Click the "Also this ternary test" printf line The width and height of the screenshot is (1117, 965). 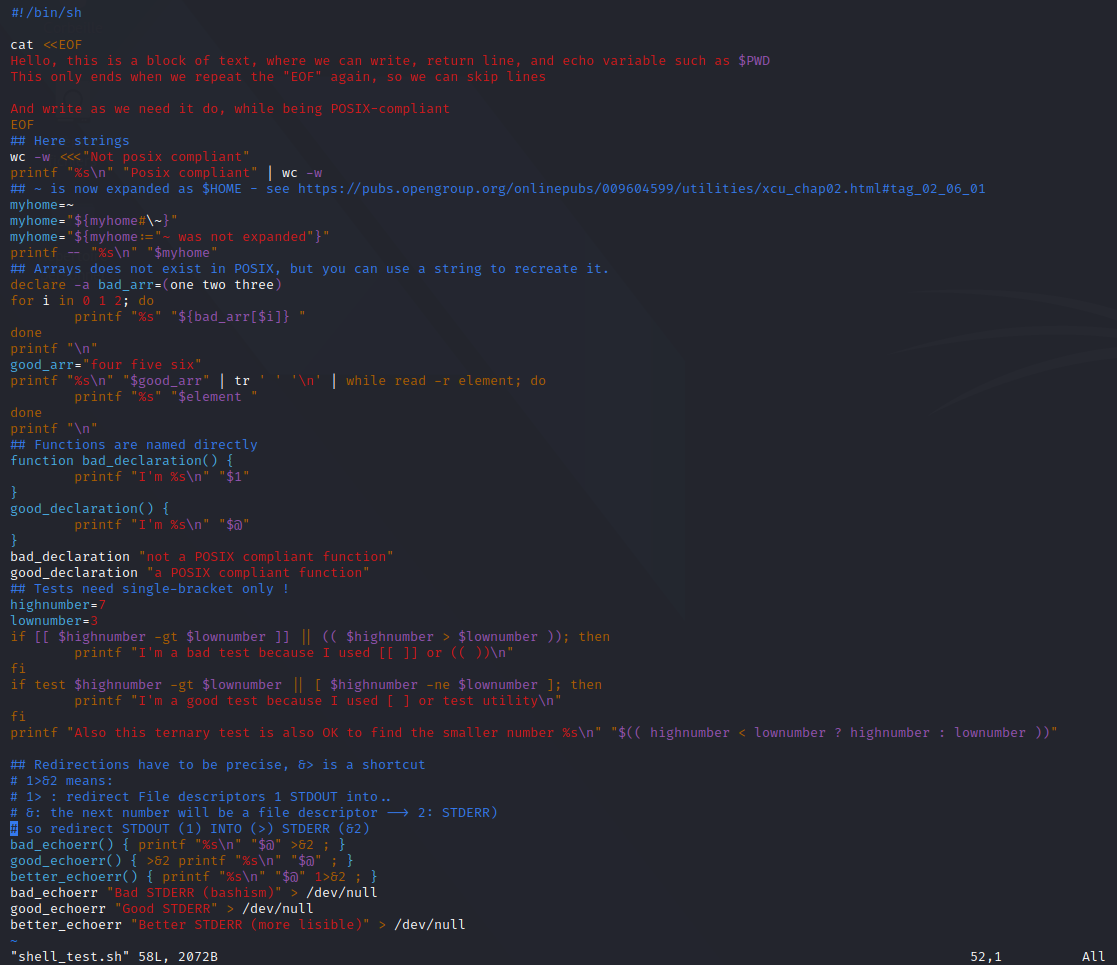(x=534, y=734)
